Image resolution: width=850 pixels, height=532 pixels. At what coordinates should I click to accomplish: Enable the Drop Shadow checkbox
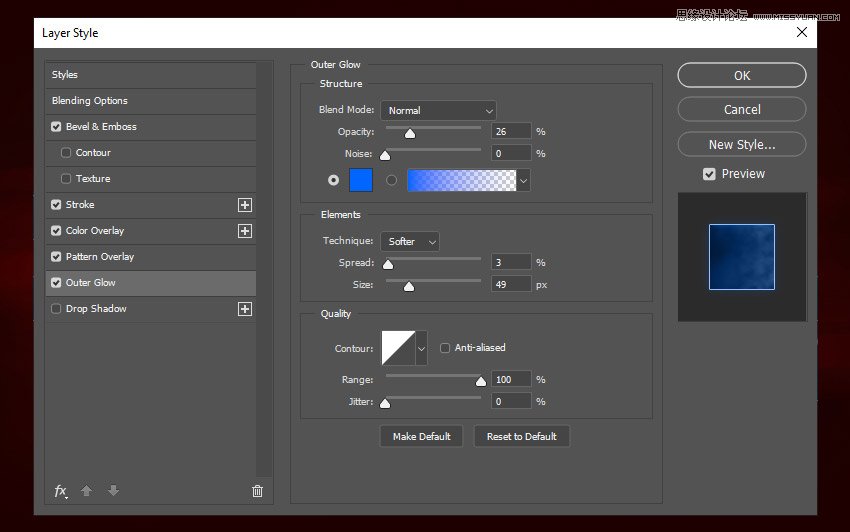pyautogui.click(x=56, y=309)
